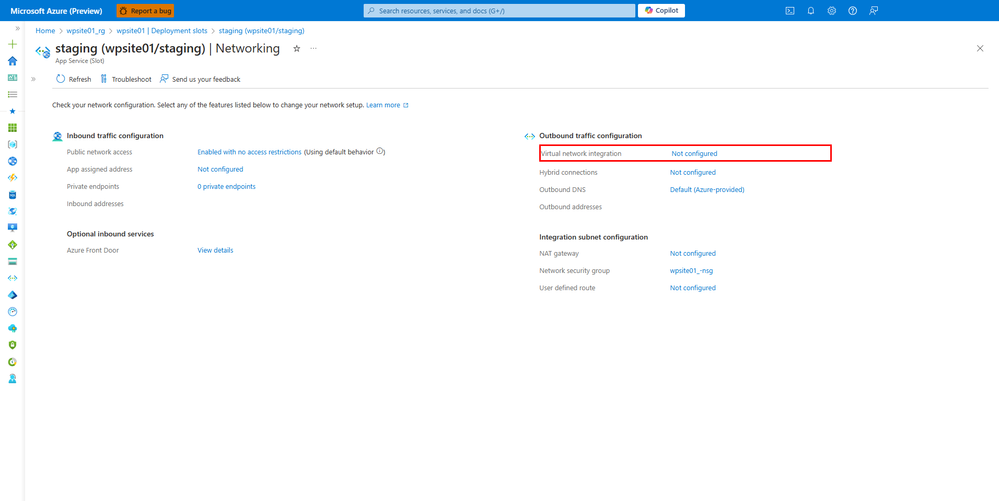The width and height of the screenshot is (999, 501).
Task: Open portal Settings gear icon
Action: [x=831, y=11]
